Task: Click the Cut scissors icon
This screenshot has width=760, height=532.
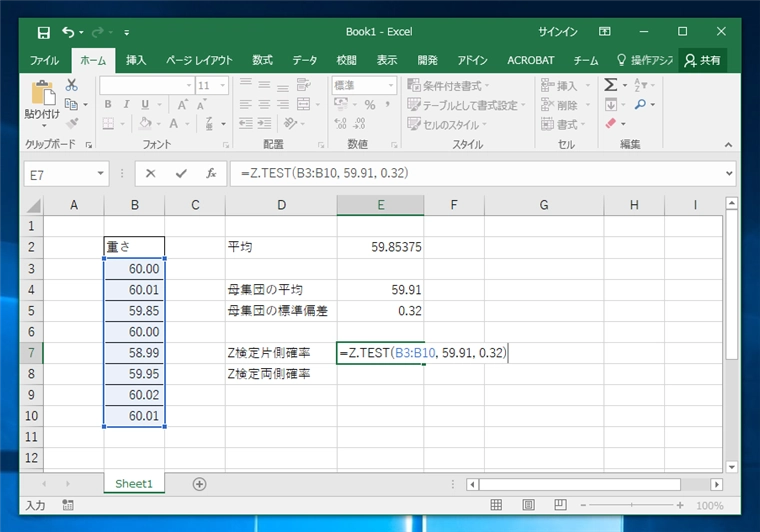Action: tap(72, 85)
